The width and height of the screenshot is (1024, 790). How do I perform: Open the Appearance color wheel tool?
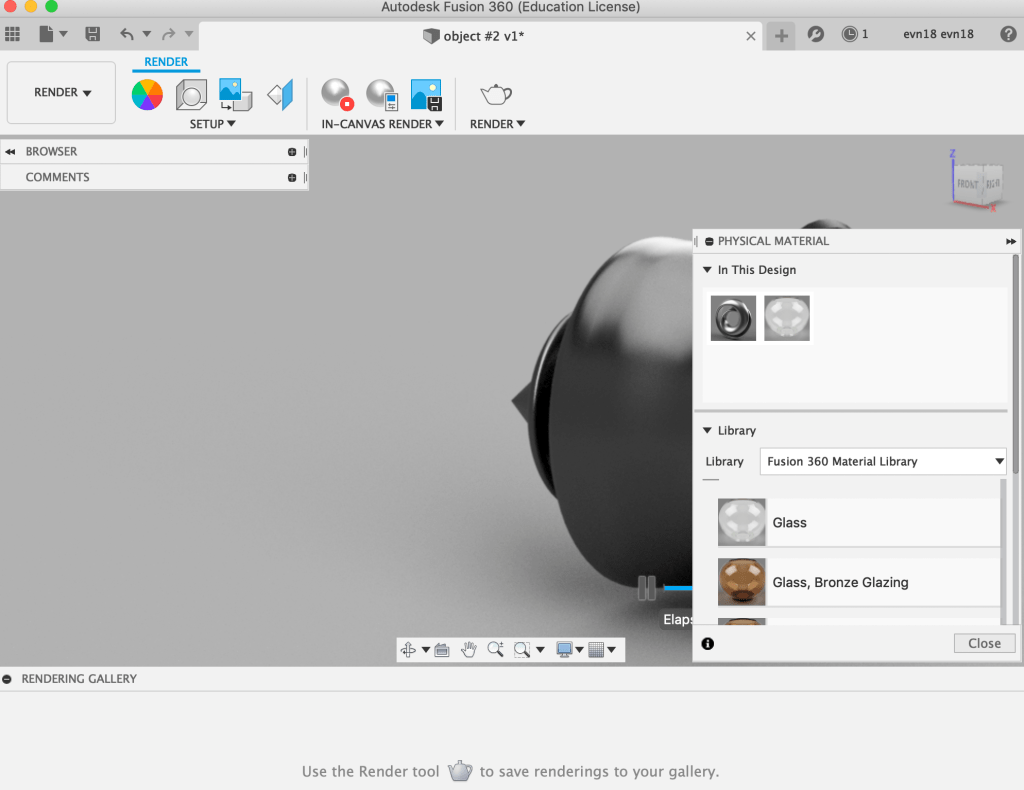click(147, 95)
